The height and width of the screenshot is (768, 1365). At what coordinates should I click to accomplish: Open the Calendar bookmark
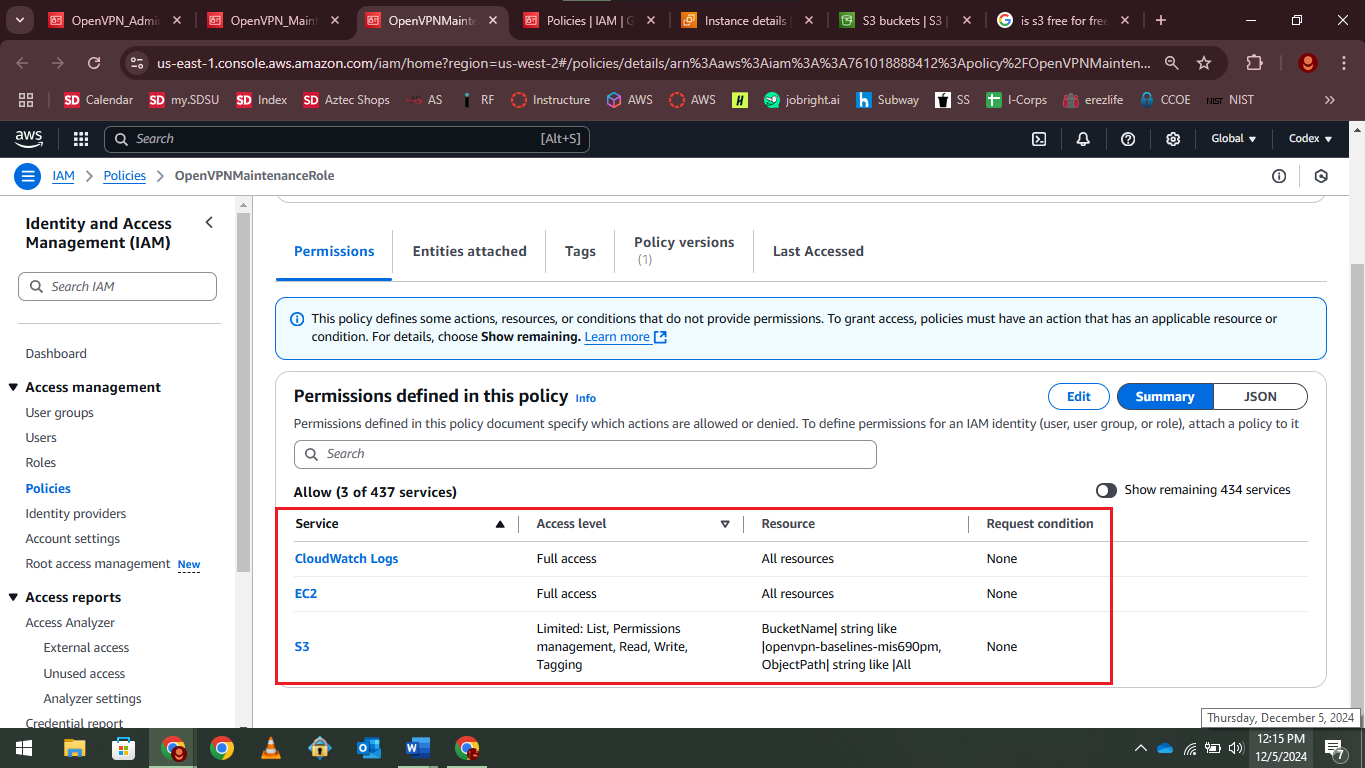point(98,100)
